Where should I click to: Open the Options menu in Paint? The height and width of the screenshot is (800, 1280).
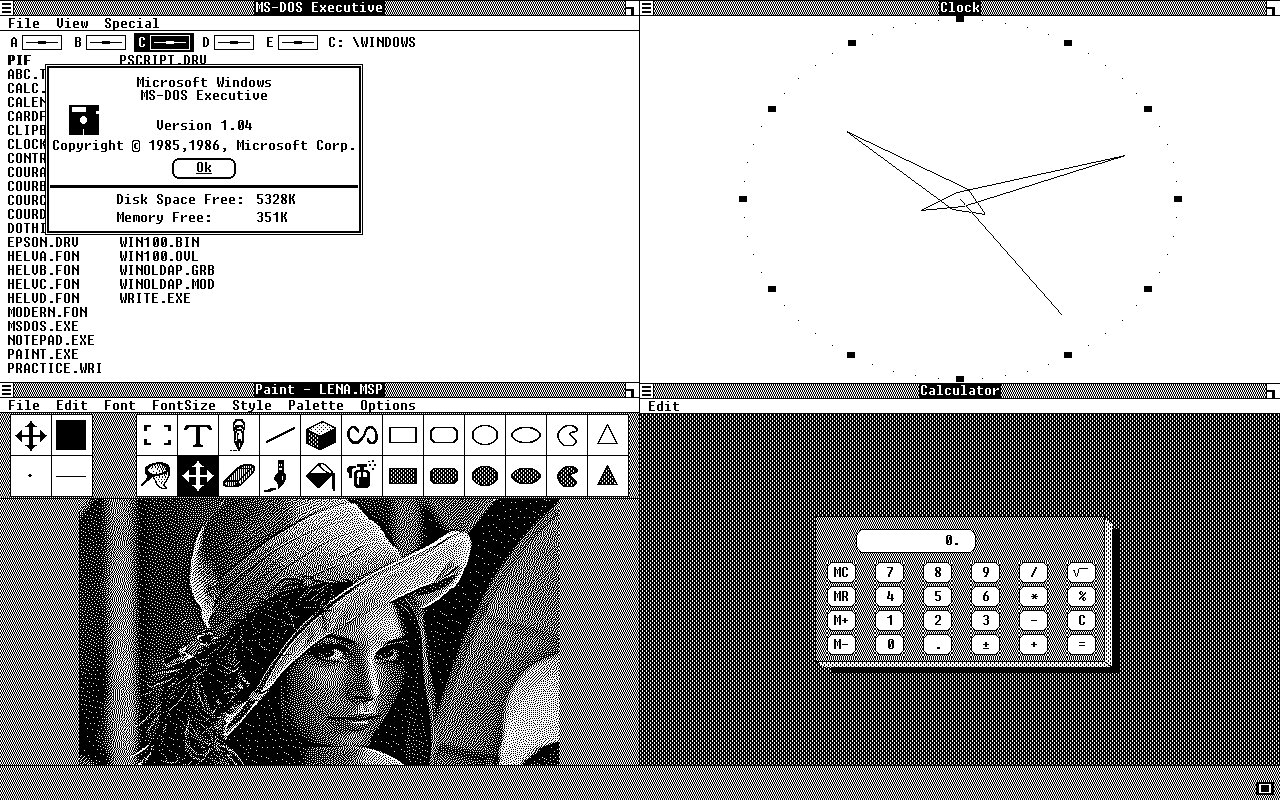click(388, 405)
